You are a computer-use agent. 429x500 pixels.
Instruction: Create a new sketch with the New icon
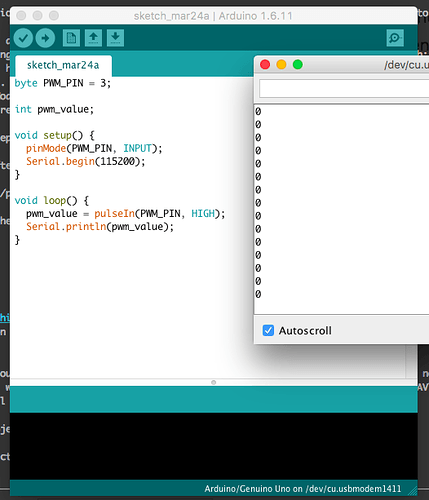[x=71, y=38]
